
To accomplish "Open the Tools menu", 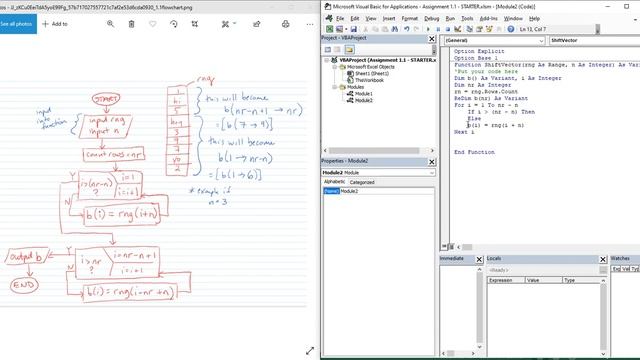I will coord(467,18).
